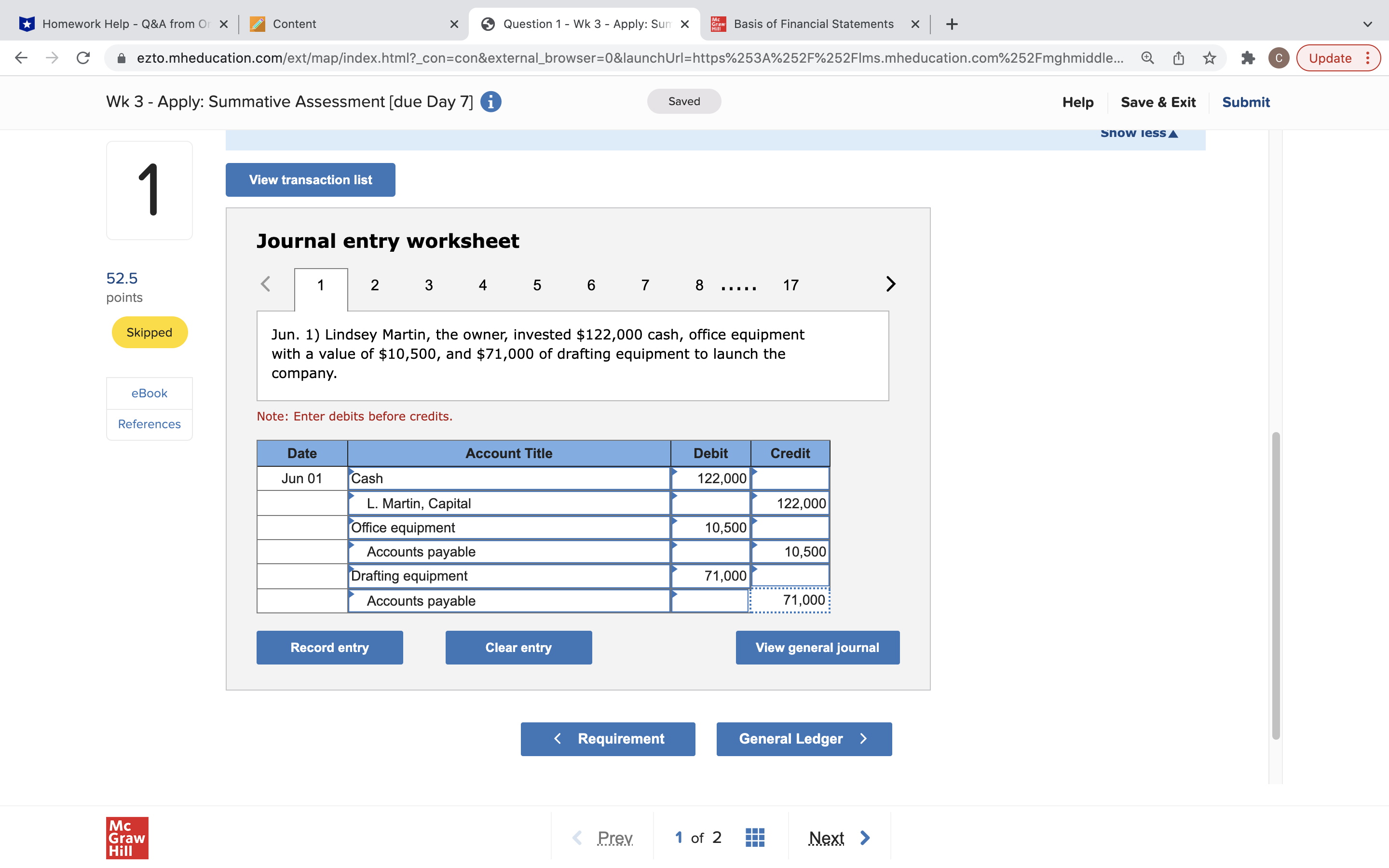Click the McGraw Hill logo

coord(127,838)
